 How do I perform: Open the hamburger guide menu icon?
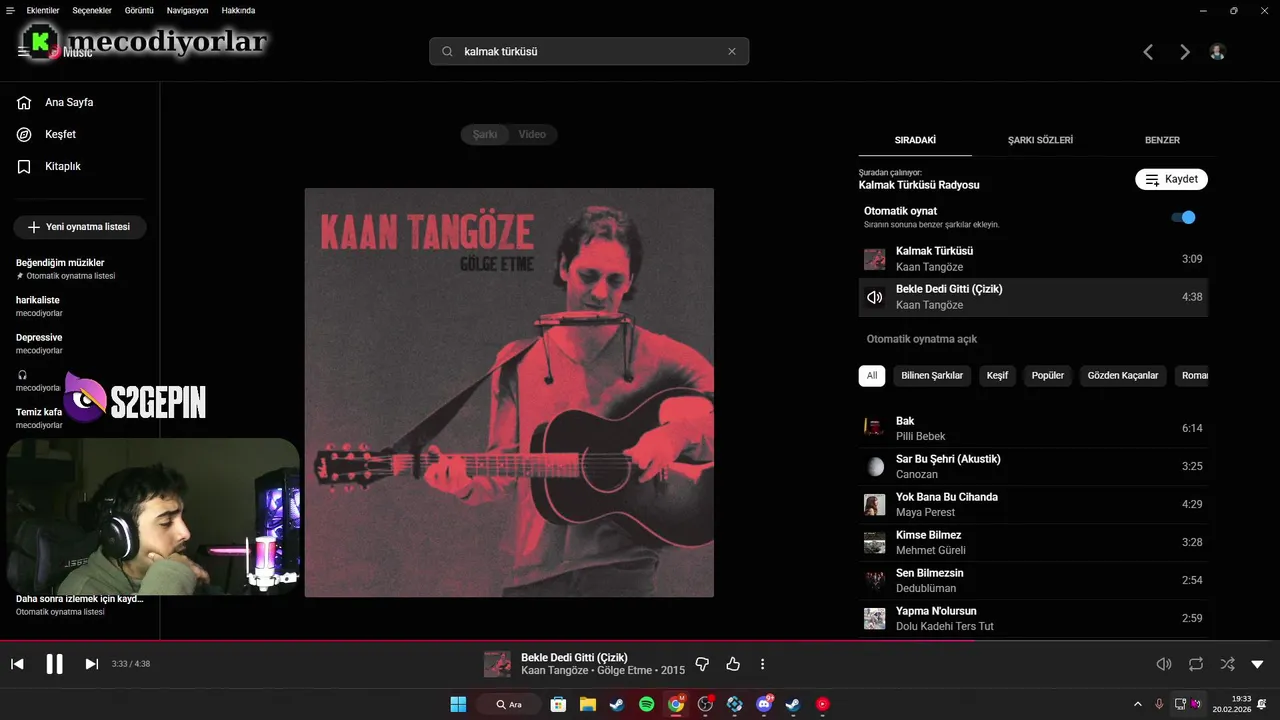[23, 52]
